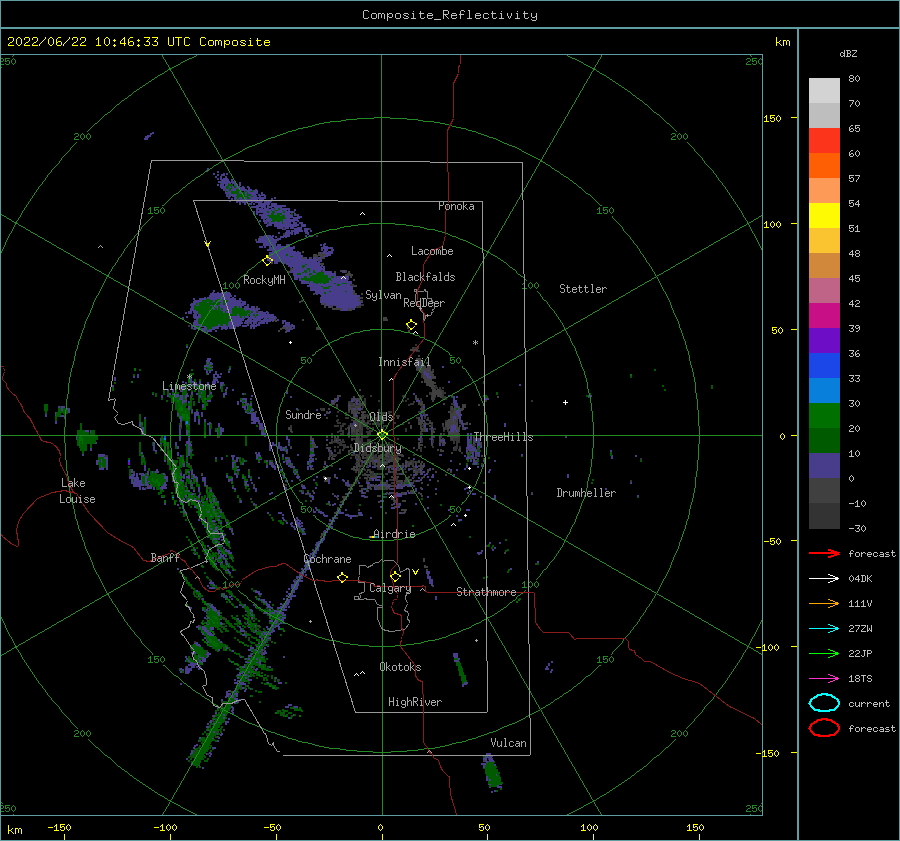Click the HighRiver label
The image size is (900, 841).
coord(415,702)
